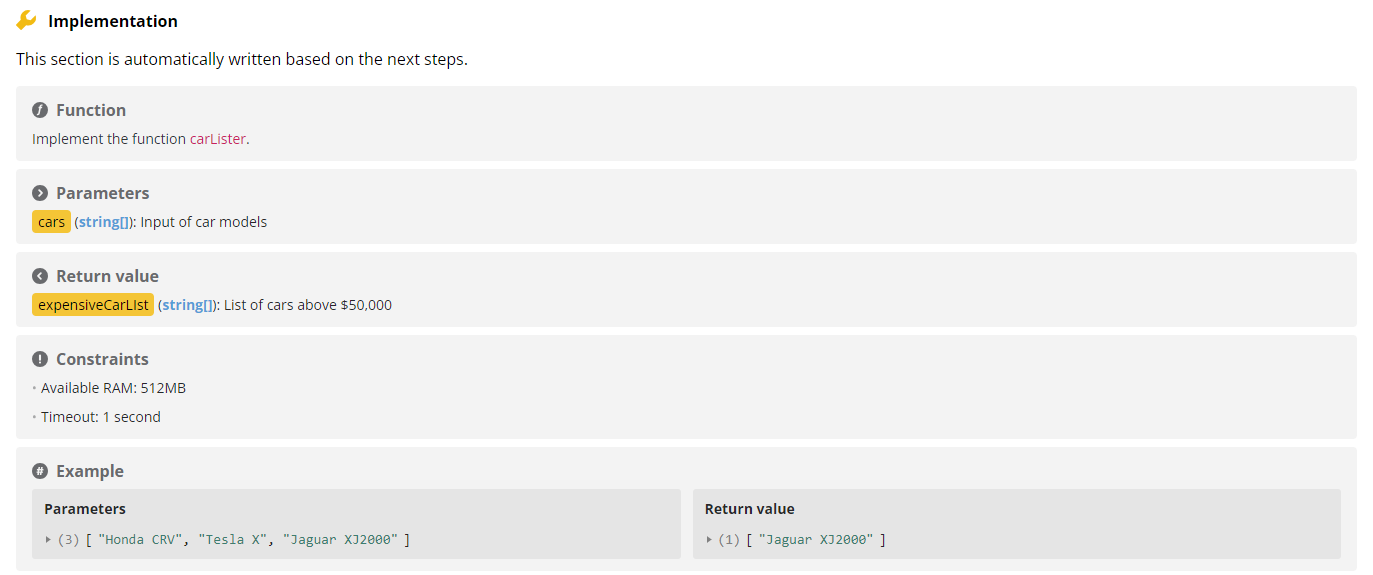This screenshot has height=575, width=1373.
Task: Click the "Honda CRV" example value
Action: (x=141, y=540)
